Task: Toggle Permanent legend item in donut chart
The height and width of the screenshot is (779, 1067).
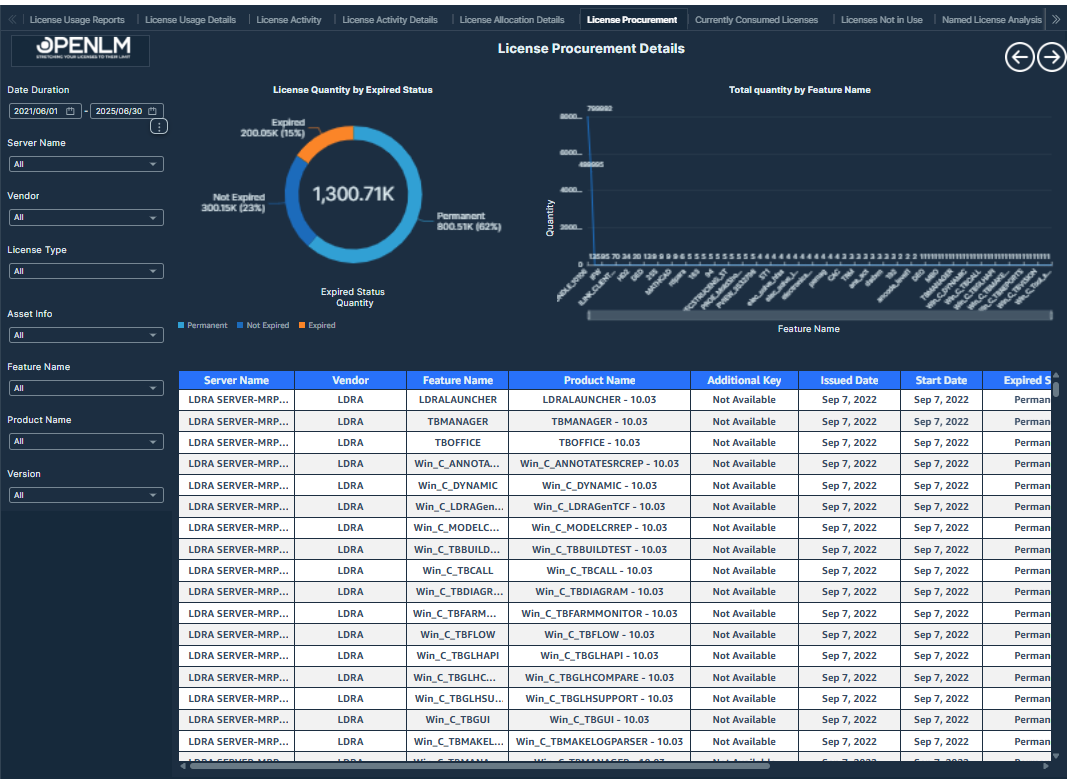Action: coord(202,325)
